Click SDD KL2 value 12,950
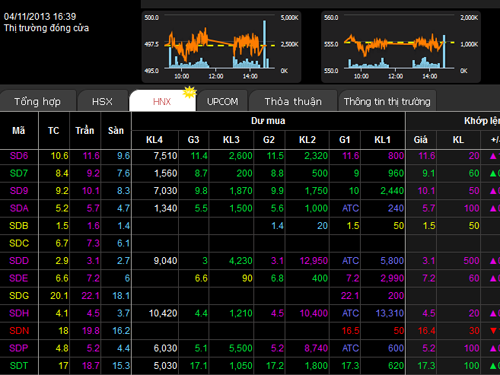Image resolution: width=500 pixels, height=375 pixels. point(314,261)
